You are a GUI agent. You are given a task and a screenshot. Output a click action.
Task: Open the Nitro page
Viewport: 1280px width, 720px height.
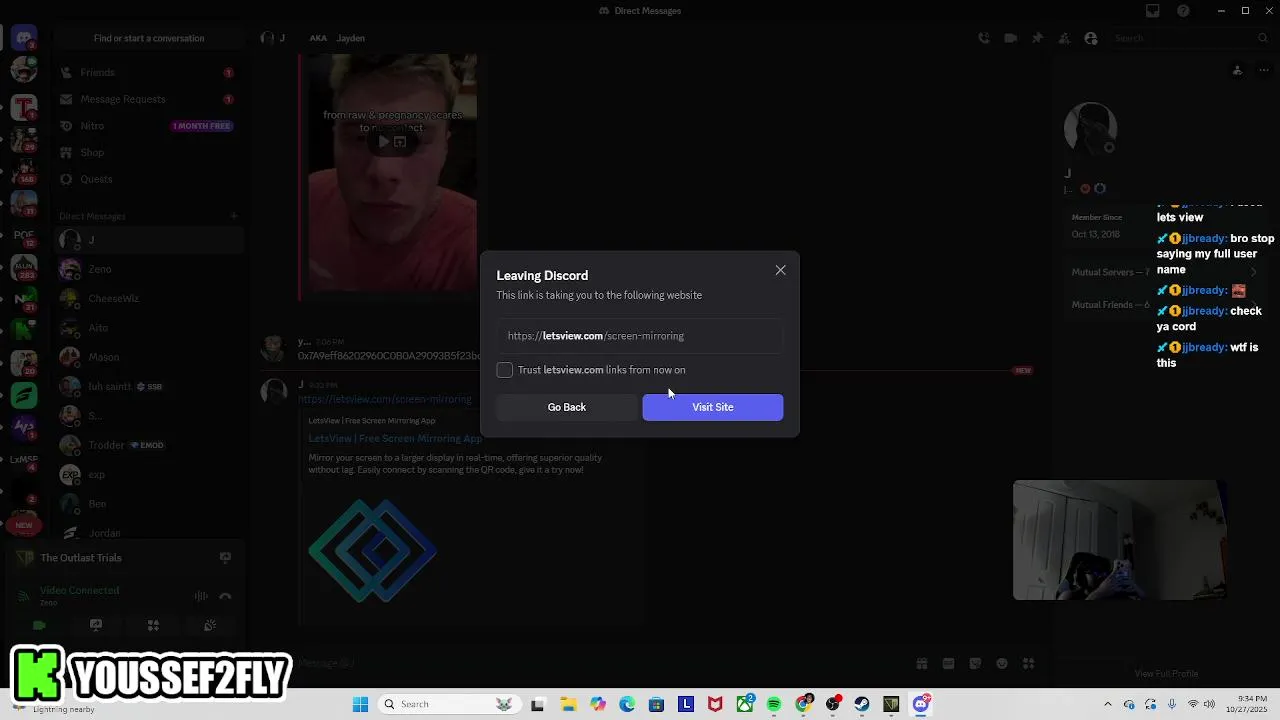[x=148, y=126]
